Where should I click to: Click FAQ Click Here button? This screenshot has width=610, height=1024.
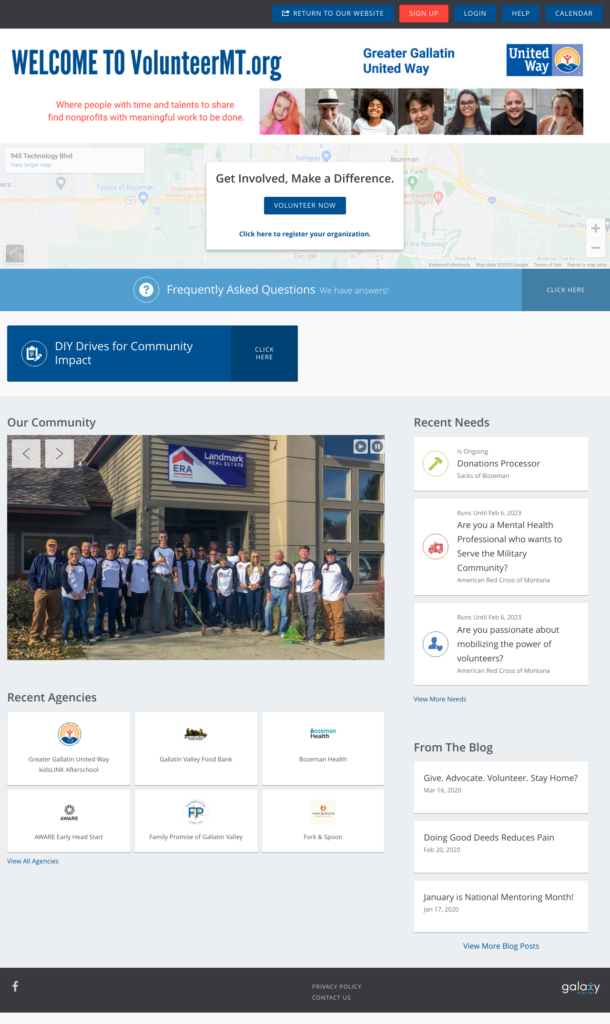(x=566, y=289)
